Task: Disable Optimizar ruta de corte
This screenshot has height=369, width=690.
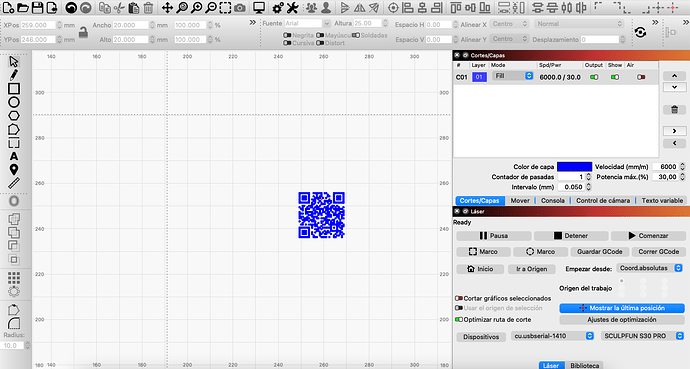Action: (459, 320)
